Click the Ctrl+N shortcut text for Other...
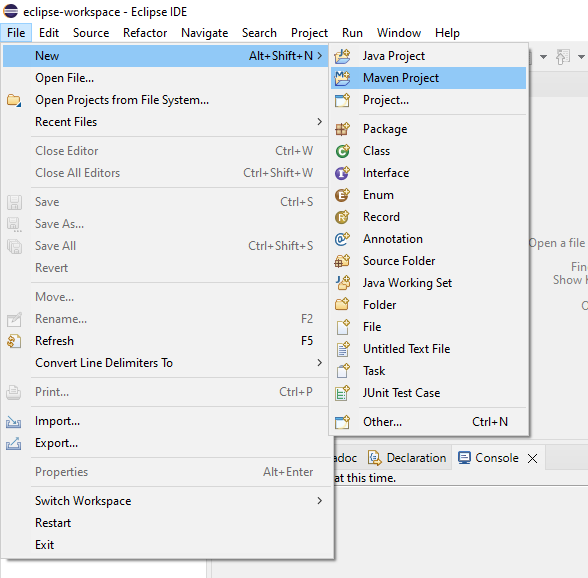Viewport: 588px width, 578px height. pyautogui.click(x=490, y=422)
